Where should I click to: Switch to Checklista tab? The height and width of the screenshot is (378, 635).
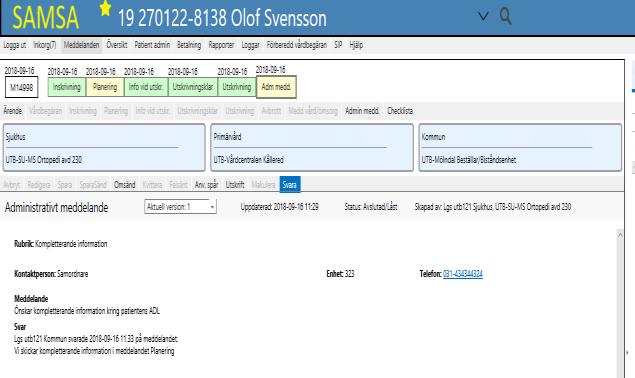(x=400, y=111)
